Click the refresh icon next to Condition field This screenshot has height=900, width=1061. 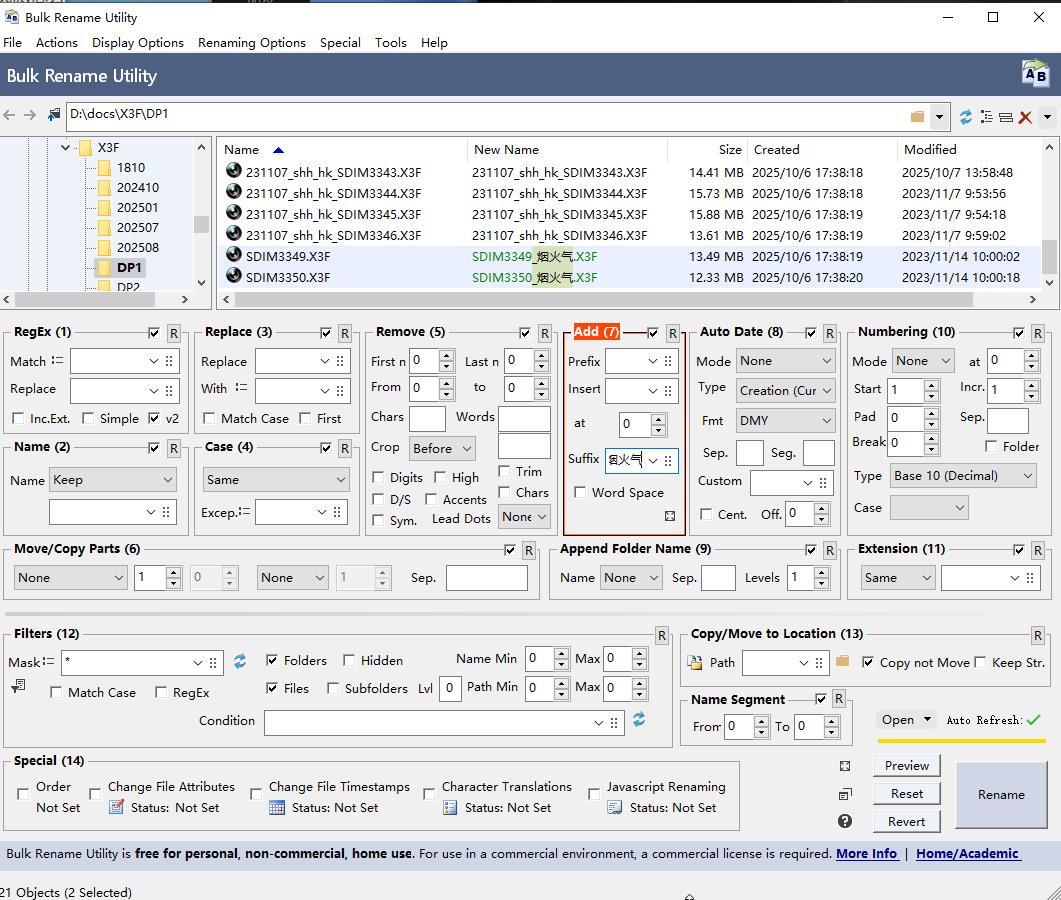639,719
